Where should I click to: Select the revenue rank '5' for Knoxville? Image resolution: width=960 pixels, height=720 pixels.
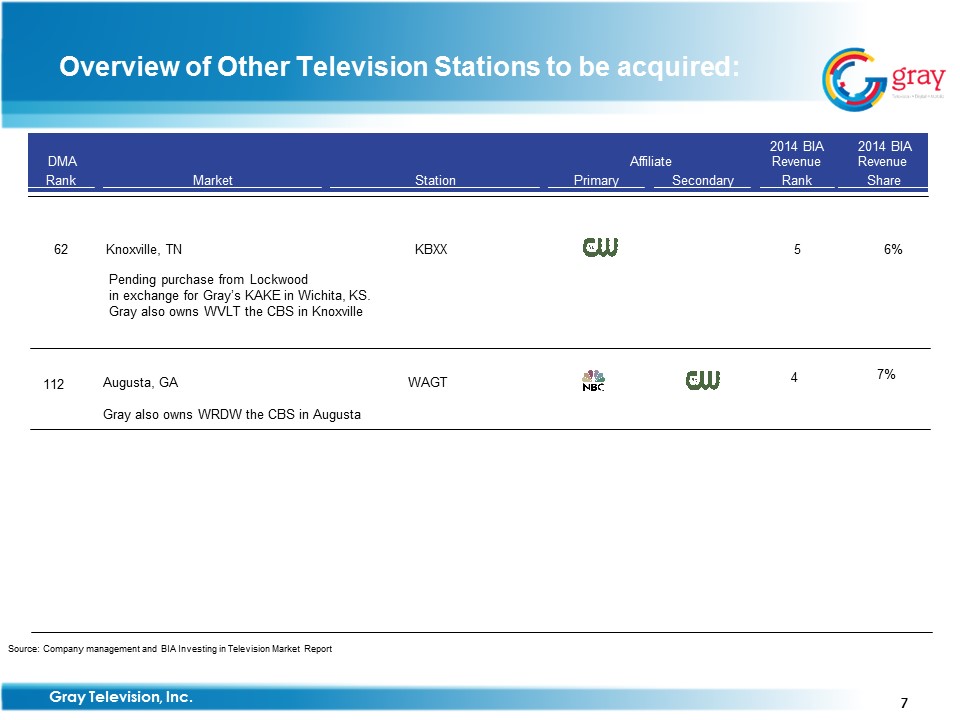click(x=797, y=249)
